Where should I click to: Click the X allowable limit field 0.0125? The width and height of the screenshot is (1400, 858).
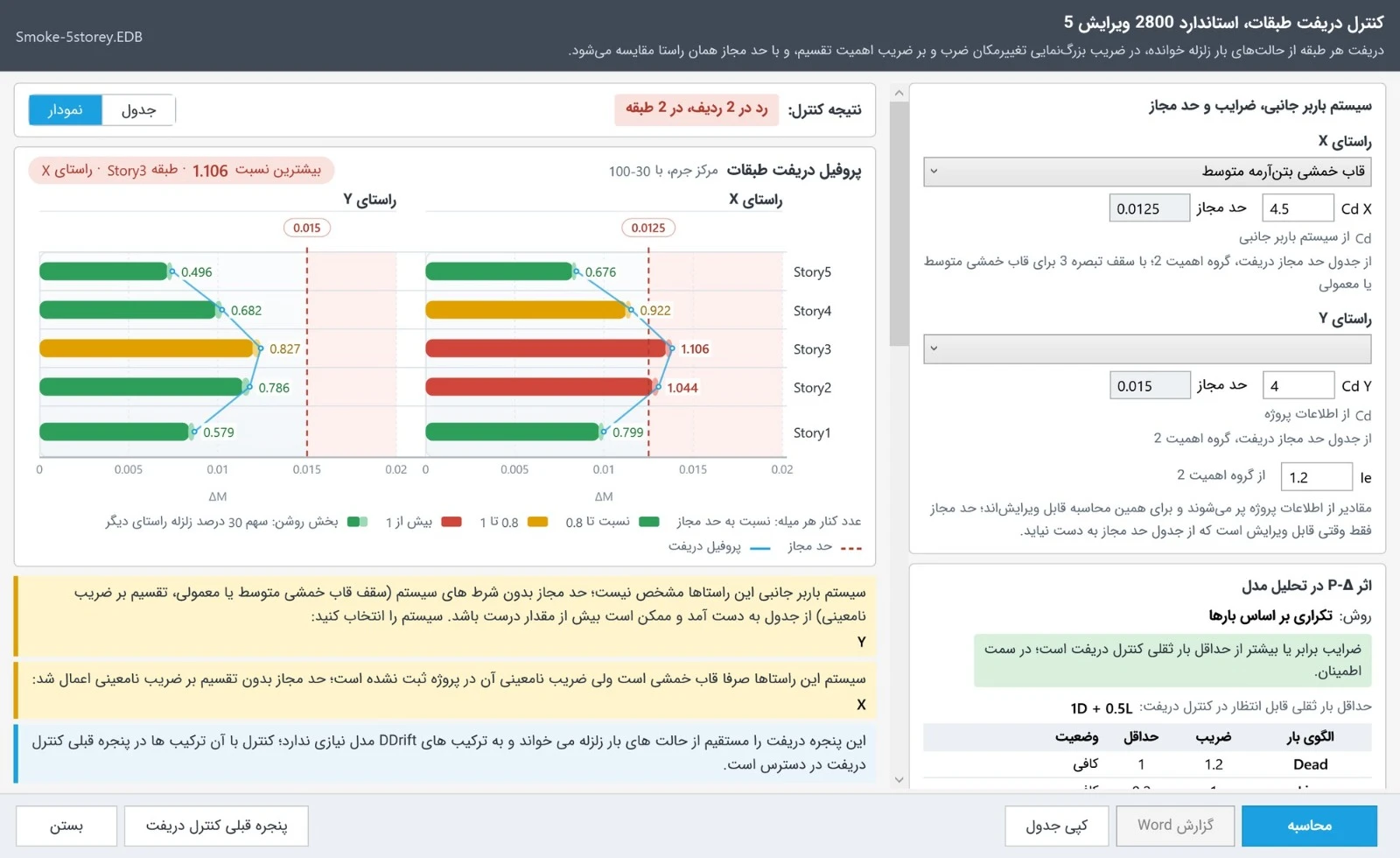(x=1150, y=208)
